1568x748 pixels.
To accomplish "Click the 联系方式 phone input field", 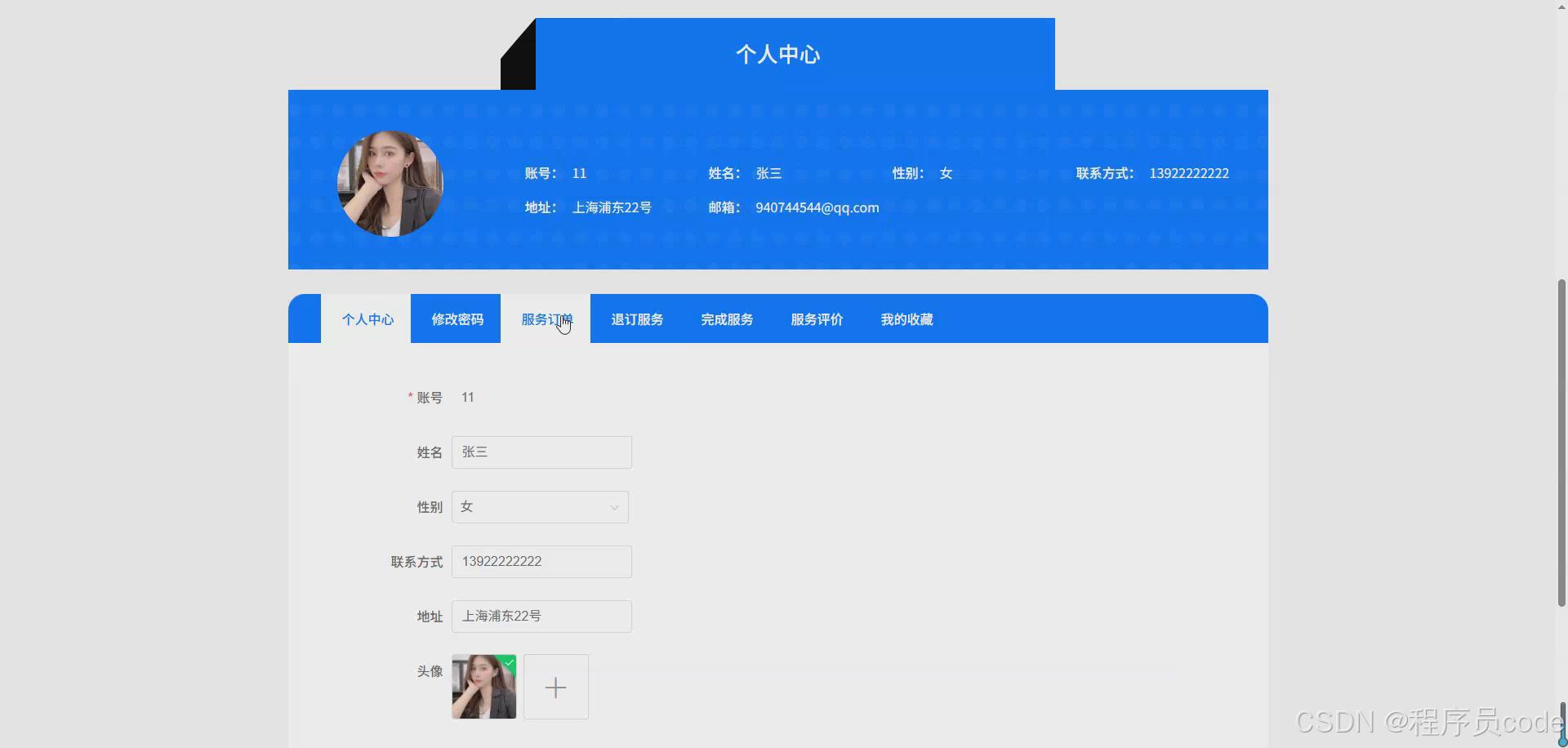I will (541, 561).
